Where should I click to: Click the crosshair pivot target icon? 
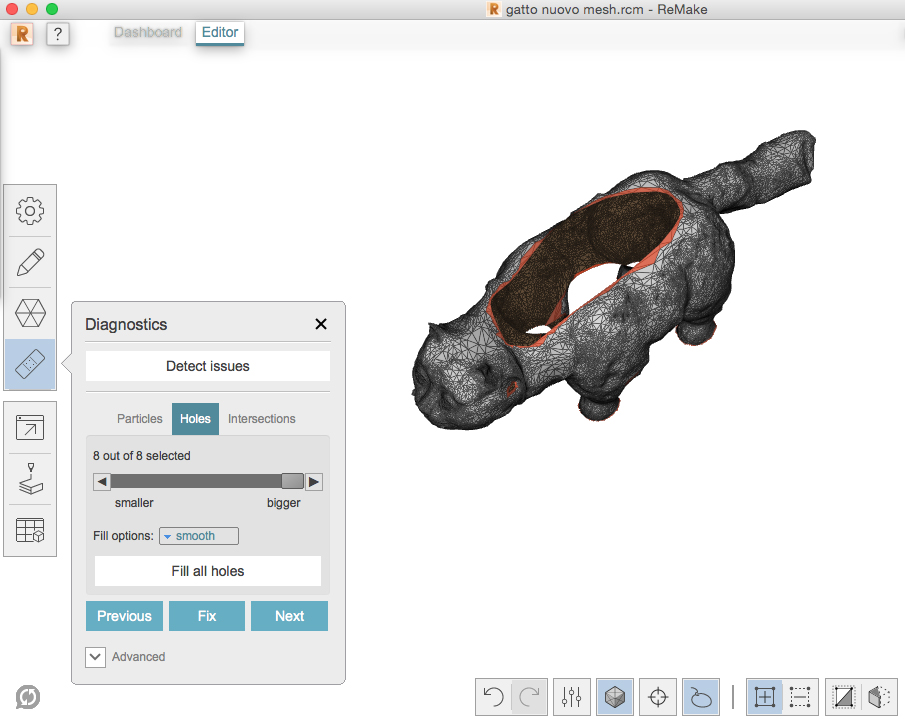click(658, 697)
